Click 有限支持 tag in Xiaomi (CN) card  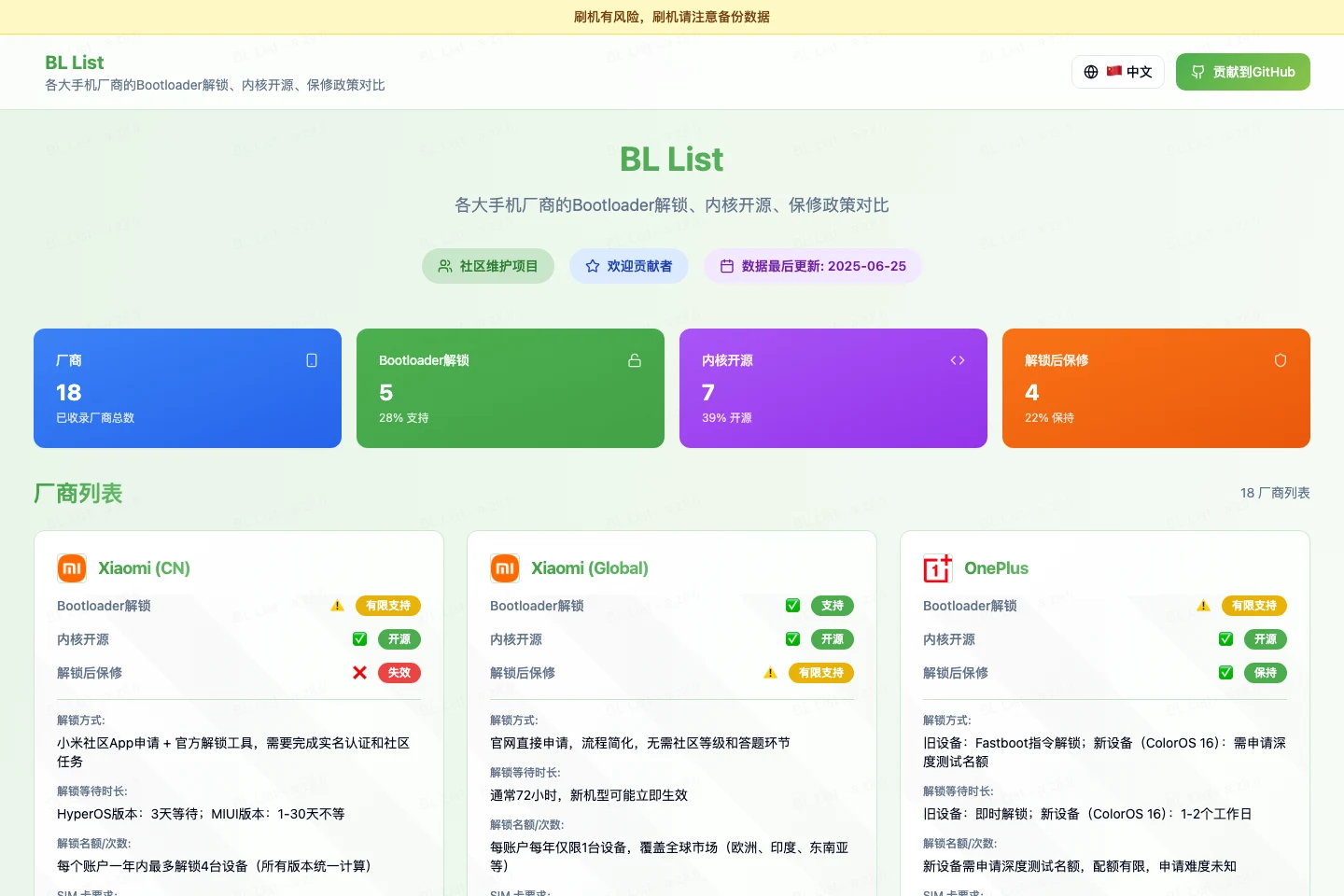click(388, 606)
